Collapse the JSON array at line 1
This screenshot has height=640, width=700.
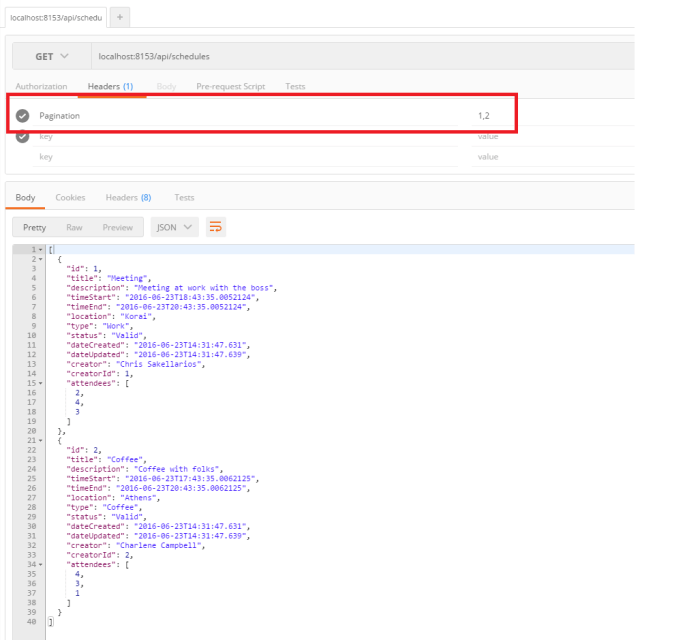point(41,250)
